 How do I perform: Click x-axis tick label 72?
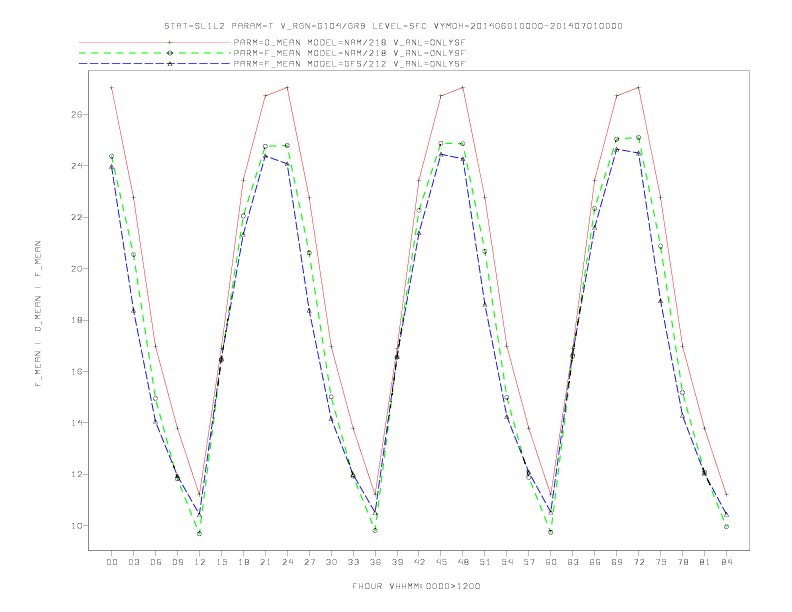(638, 562)
